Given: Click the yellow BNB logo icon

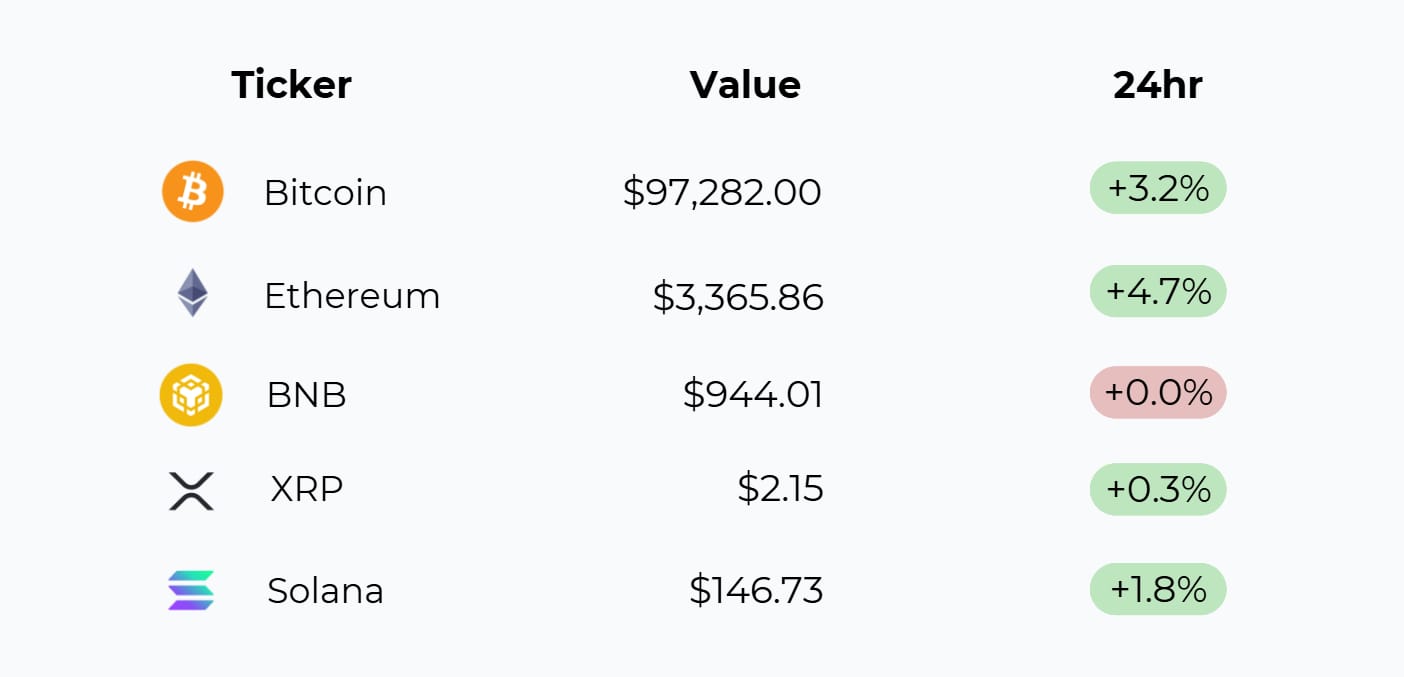Looking at the screenshot, I should pyautogui.click(x=191, y=395).
